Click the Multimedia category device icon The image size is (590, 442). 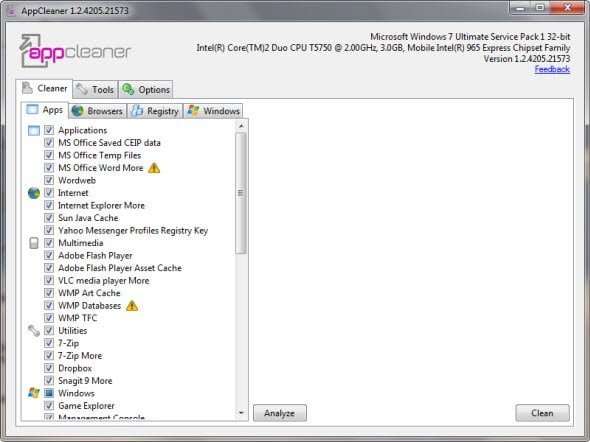point(34,243)
